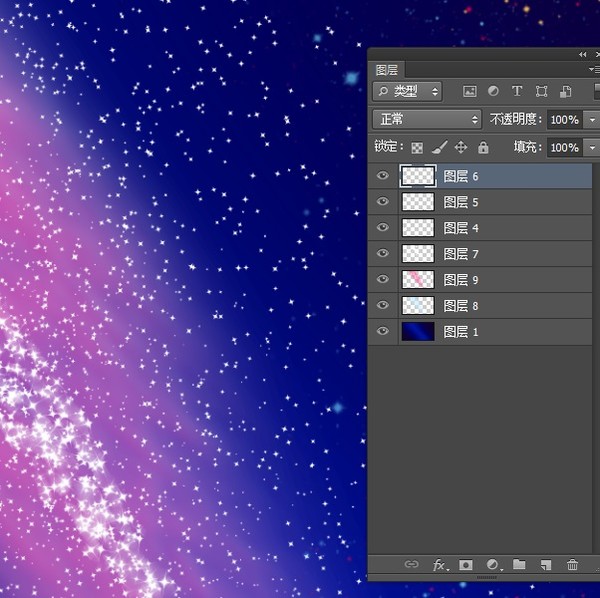Screen dimensions: 600x598
Task: Select layer name 图层 7
Action: [461, 254]
